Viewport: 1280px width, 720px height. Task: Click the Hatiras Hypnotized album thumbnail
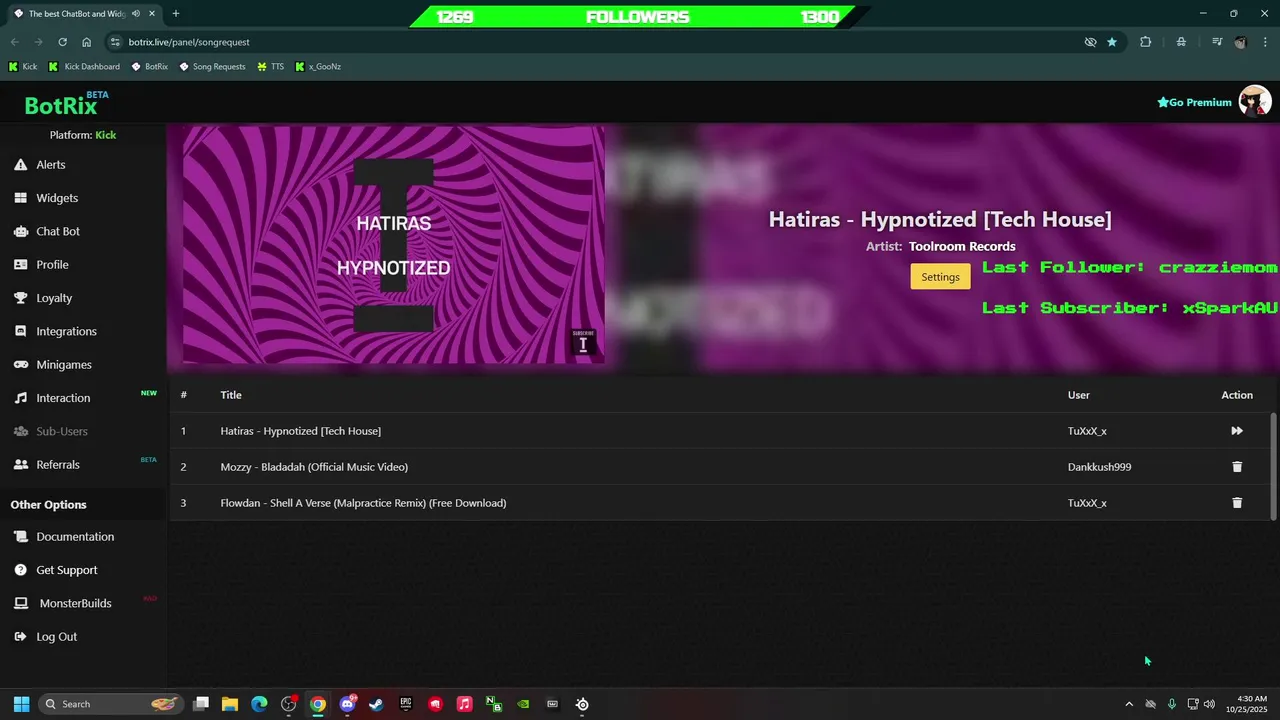(x=393, y=245)
